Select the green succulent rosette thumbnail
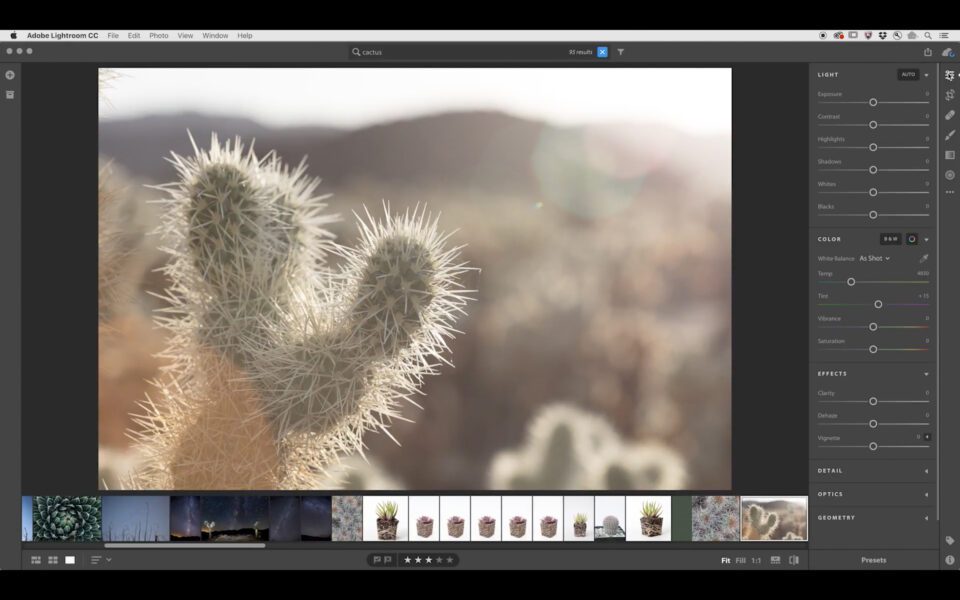 pos(67,519)
